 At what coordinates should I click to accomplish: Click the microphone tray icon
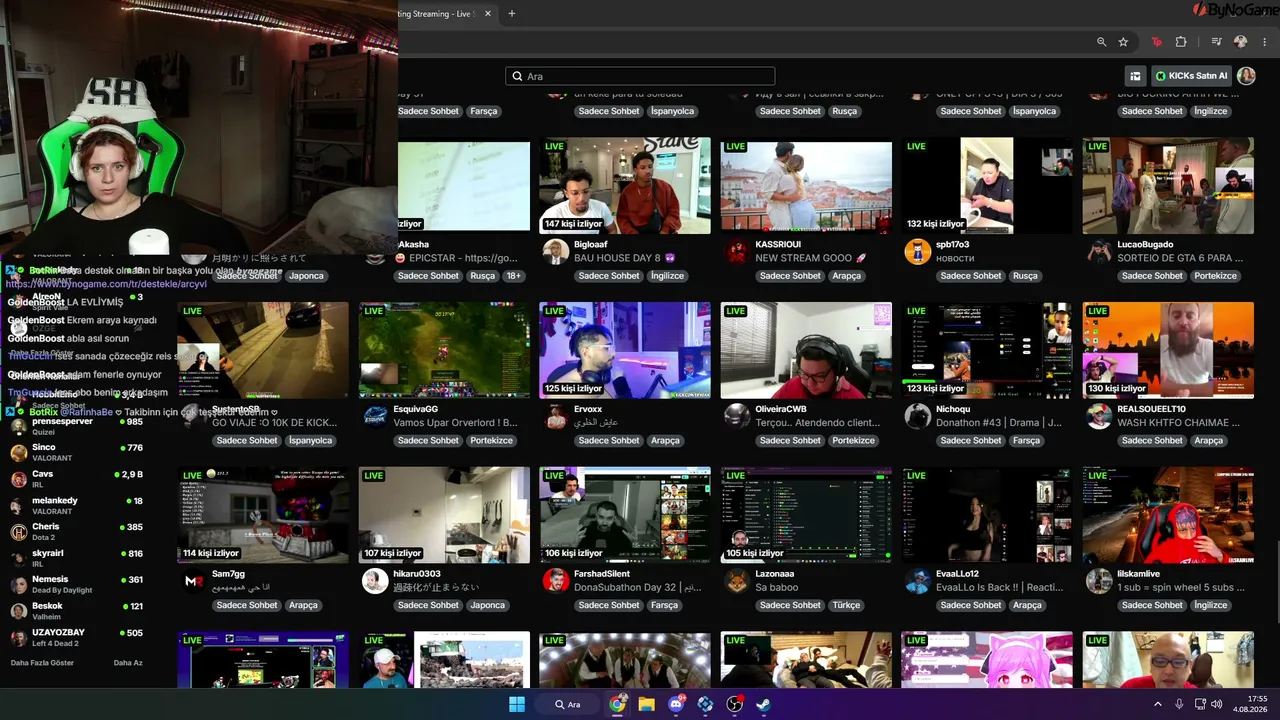(x=1179, y=704)
